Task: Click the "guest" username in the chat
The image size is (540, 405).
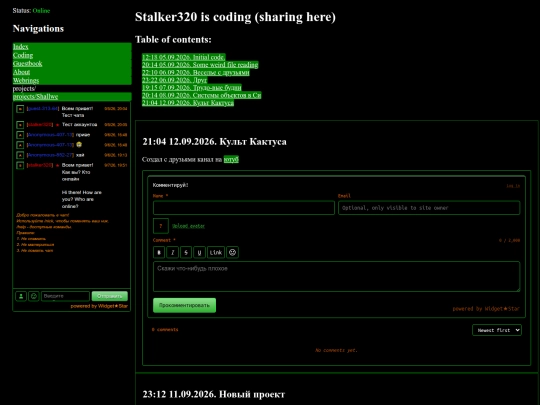Action: click(43, 108)
